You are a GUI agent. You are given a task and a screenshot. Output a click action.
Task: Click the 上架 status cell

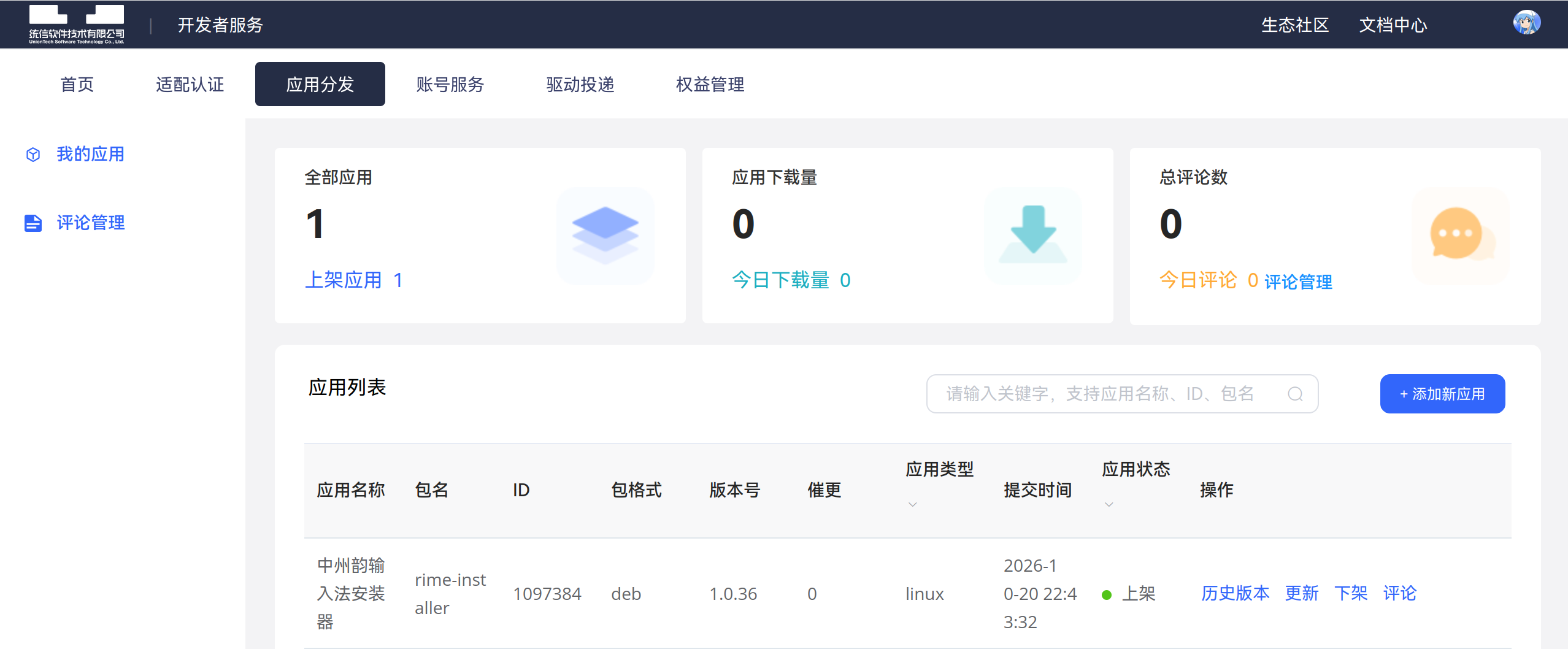[x=1129, y=594]
